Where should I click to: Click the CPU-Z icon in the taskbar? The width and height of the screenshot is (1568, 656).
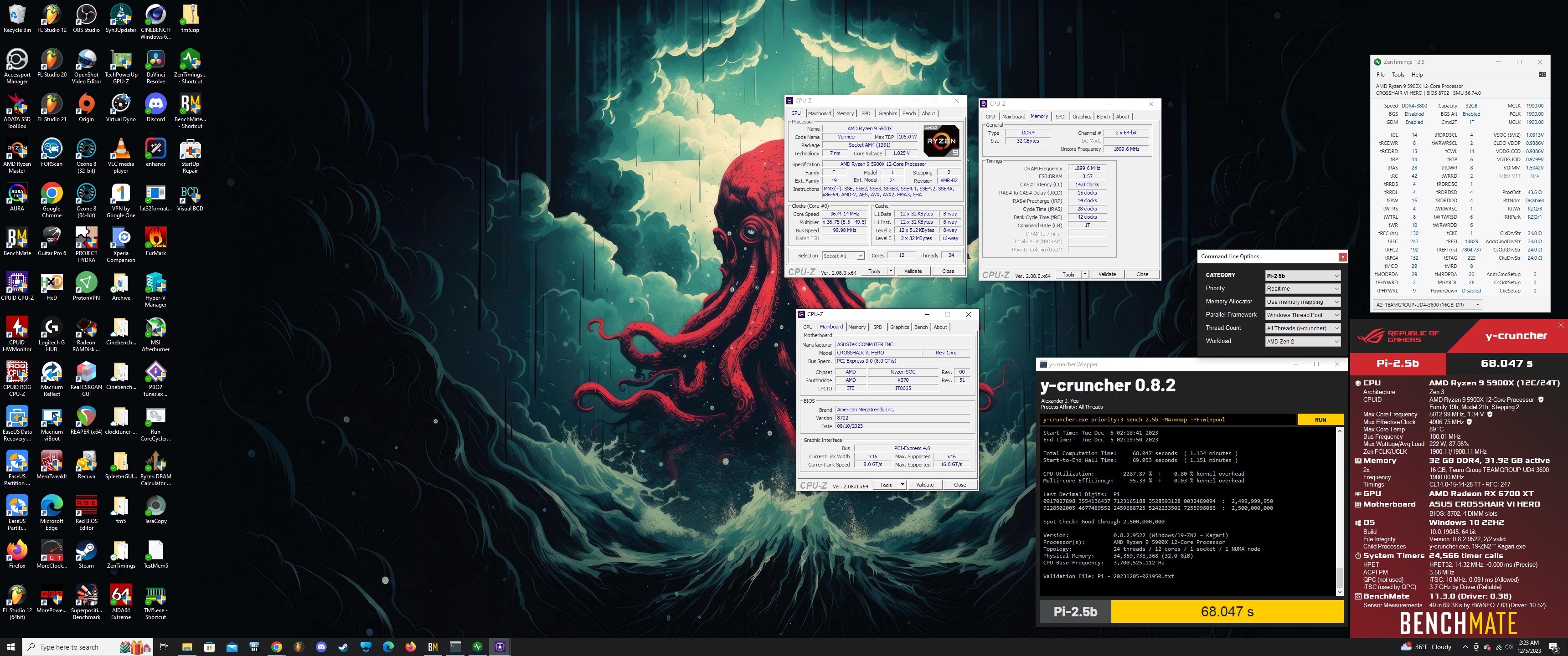(500, 647)
